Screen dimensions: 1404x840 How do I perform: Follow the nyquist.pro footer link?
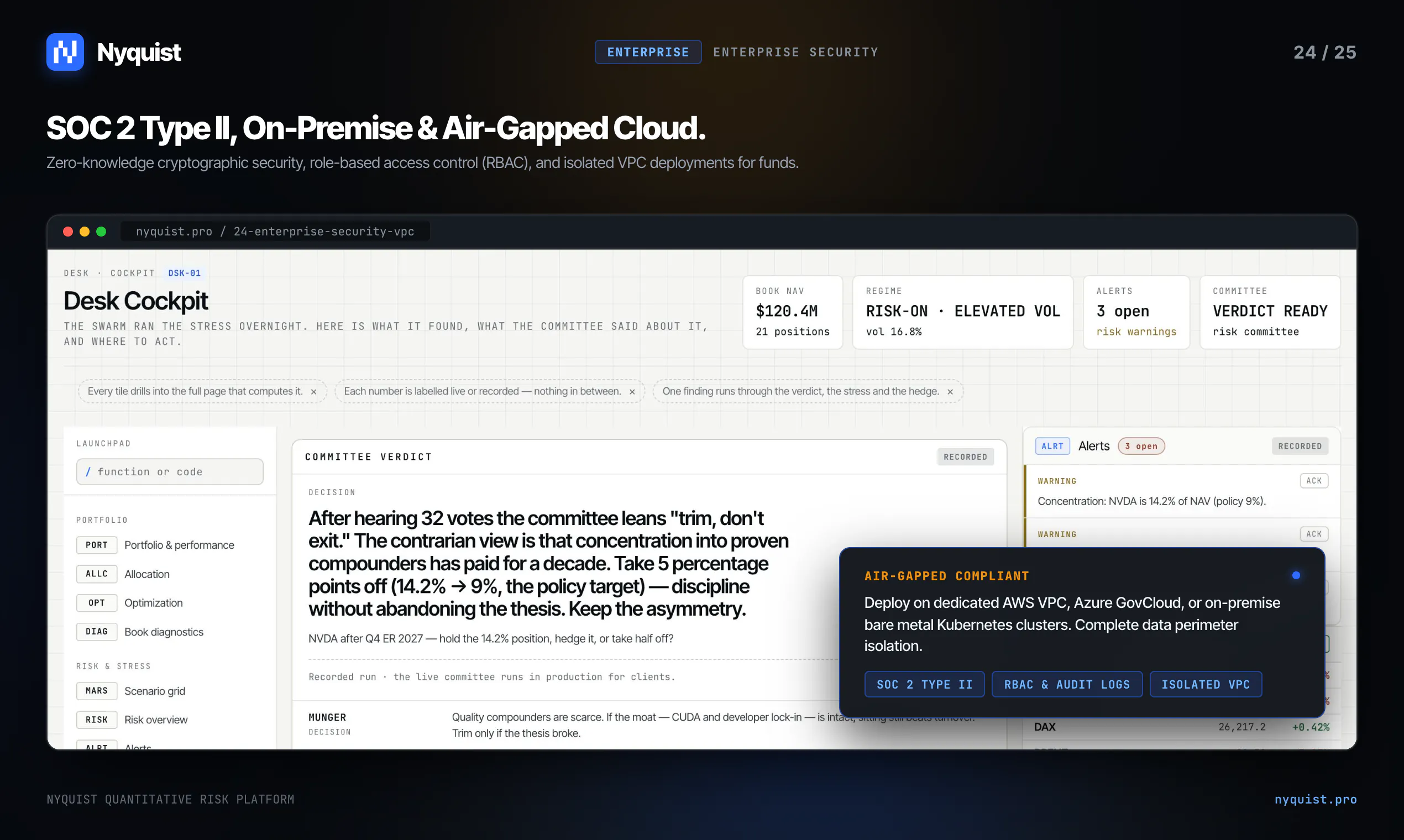tap(1316, 799)
